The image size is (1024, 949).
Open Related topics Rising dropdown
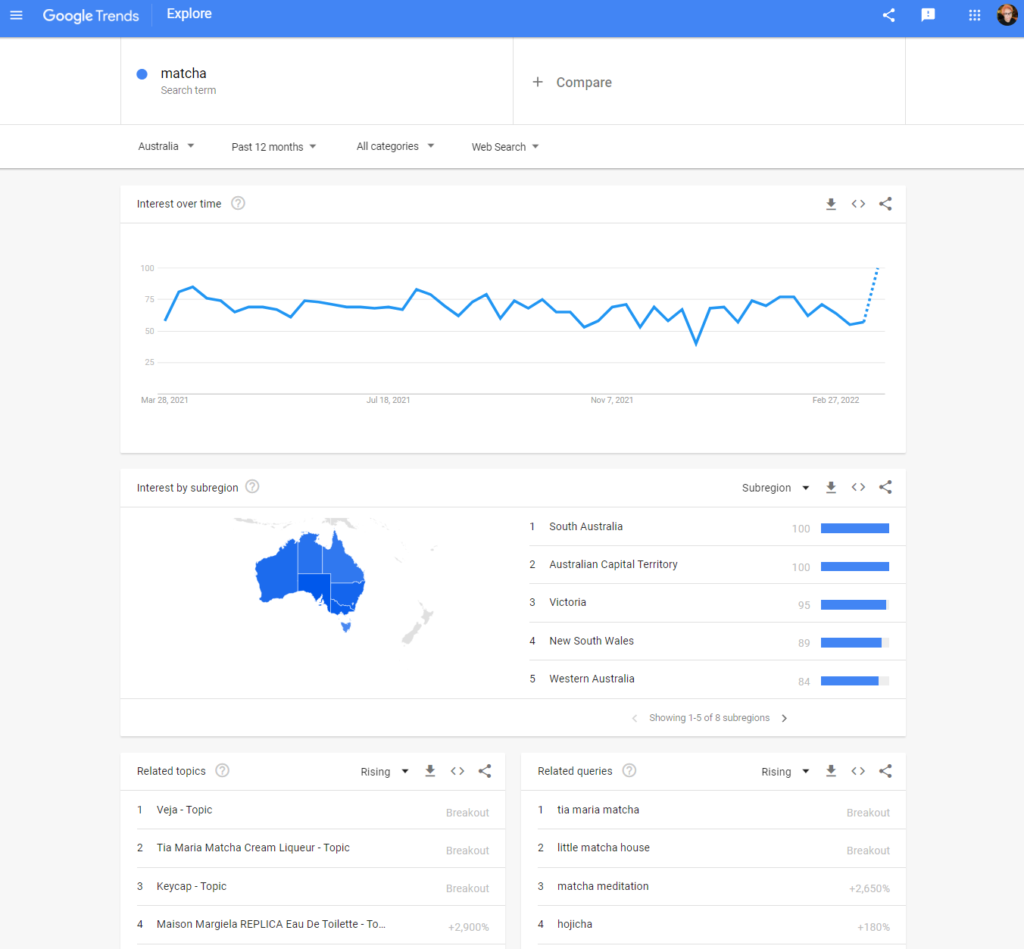click(384, 771)
